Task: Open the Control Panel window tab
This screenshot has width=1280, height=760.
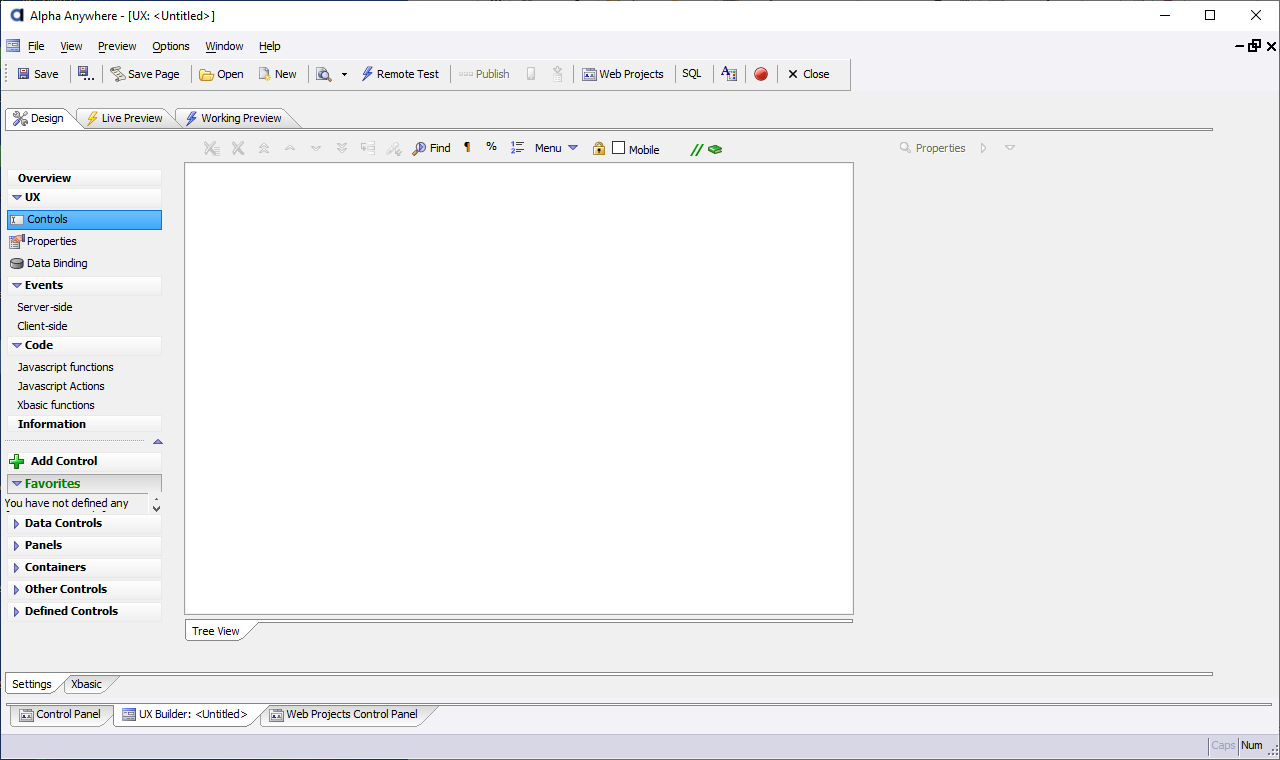Action: click(60, 714)
